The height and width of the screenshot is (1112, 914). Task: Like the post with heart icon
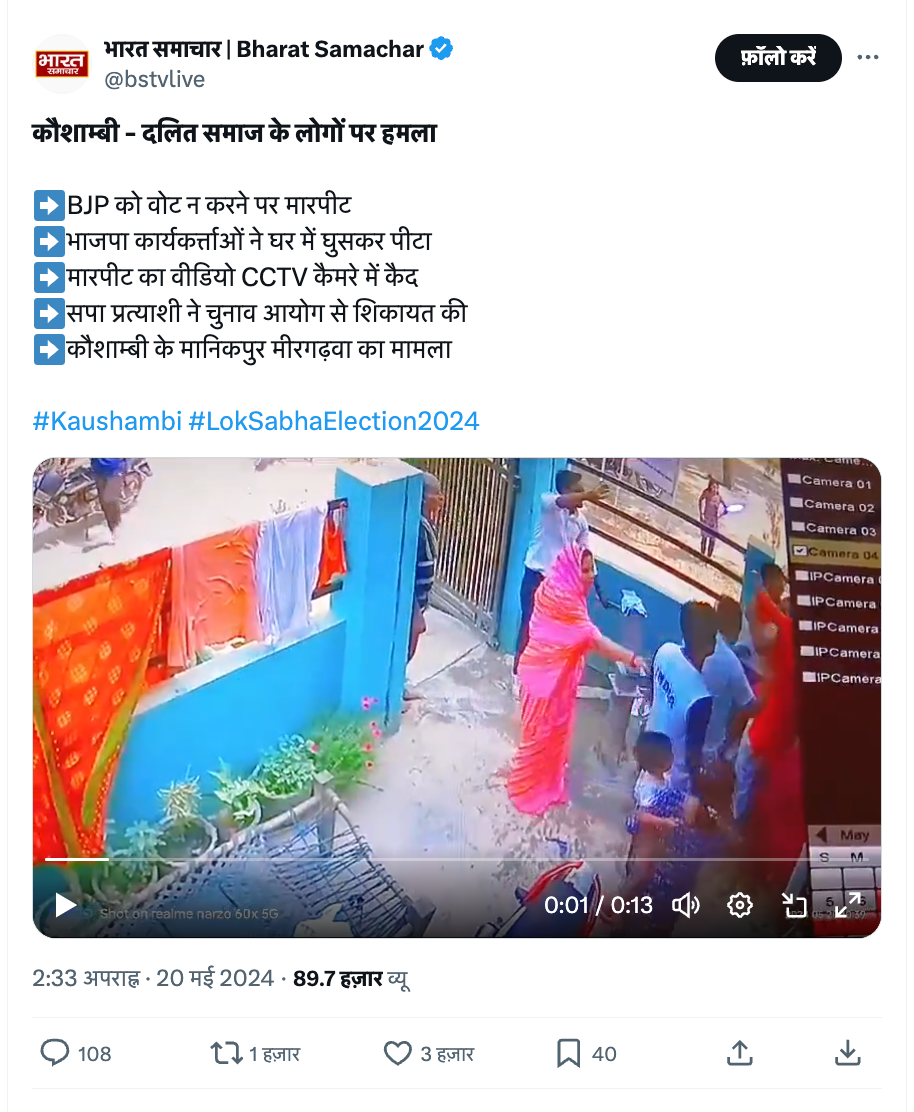[x=397, y=1053]
